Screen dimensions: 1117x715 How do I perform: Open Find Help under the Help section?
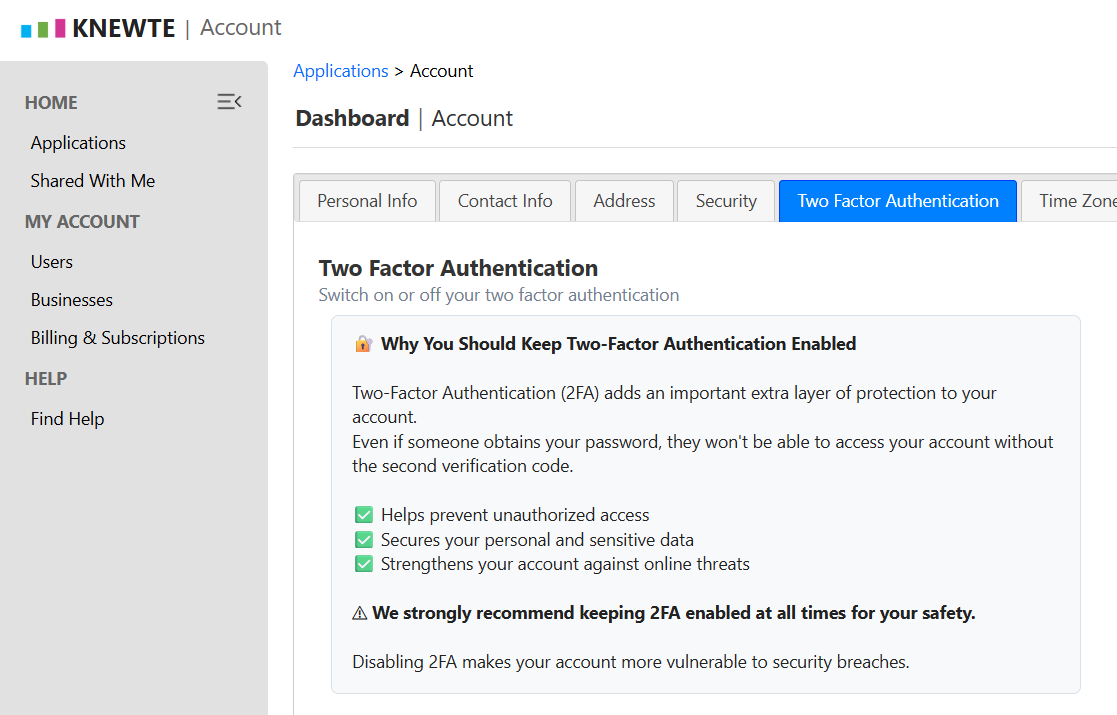pos(67,418)
